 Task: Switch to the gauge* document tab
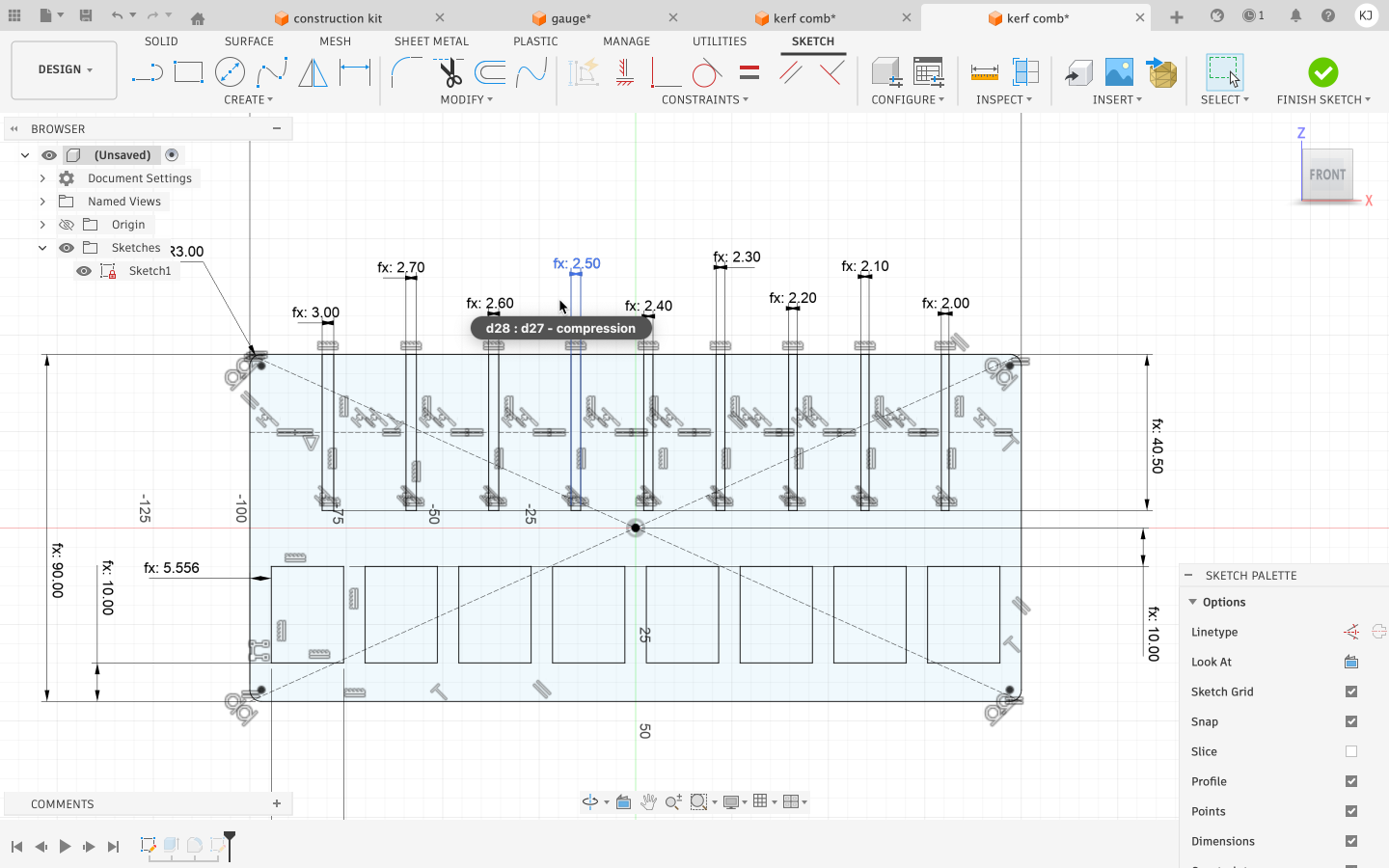[x=571, y=18]
